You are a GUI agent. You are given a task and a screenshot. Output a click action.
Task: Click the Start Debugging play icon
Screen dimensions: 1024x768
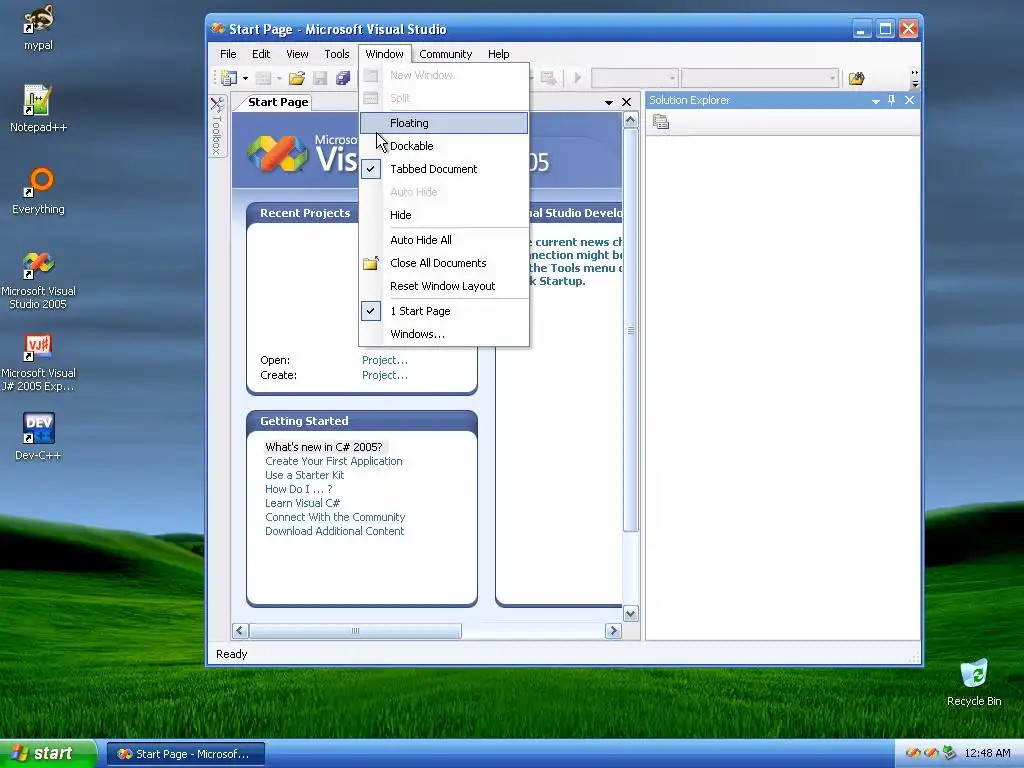577,78
